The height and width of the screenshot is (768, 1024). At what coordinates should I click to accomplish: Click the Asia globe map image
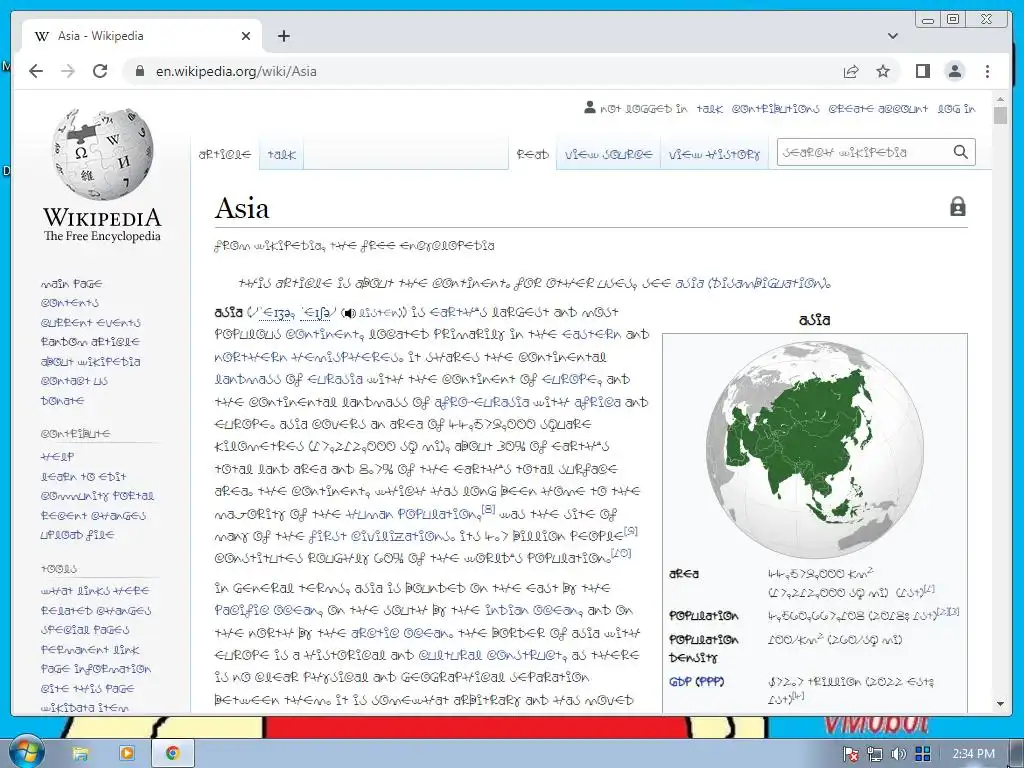click(x=814, y=449)
